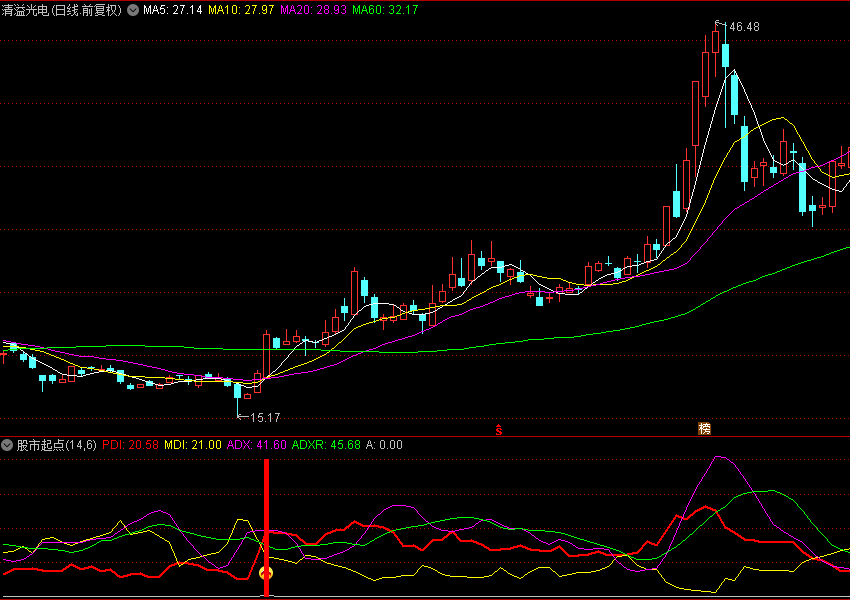This screenshot has width=850, height=600.
Task: Select the MA10: 27.97 label
Action: [x=241, y=10]
